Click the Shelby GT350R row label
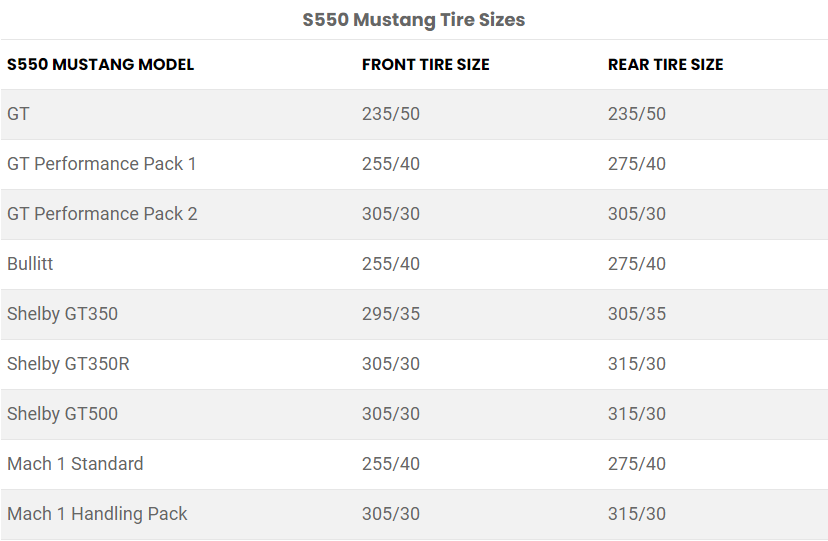This screenshot has width=828, height=541. coord(68,364)
